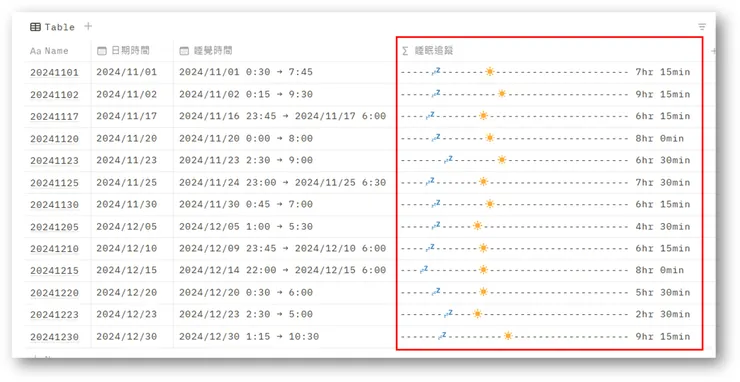Edit sleep time starting 2024/12/14 22:00
Screen dimensions: 740x382
tap(282, 270)
